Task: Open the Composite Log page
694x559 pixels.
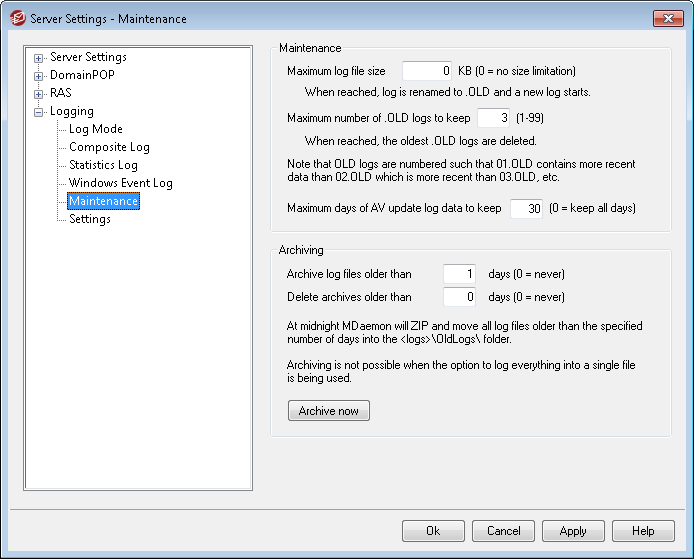Action: [109, 148]
